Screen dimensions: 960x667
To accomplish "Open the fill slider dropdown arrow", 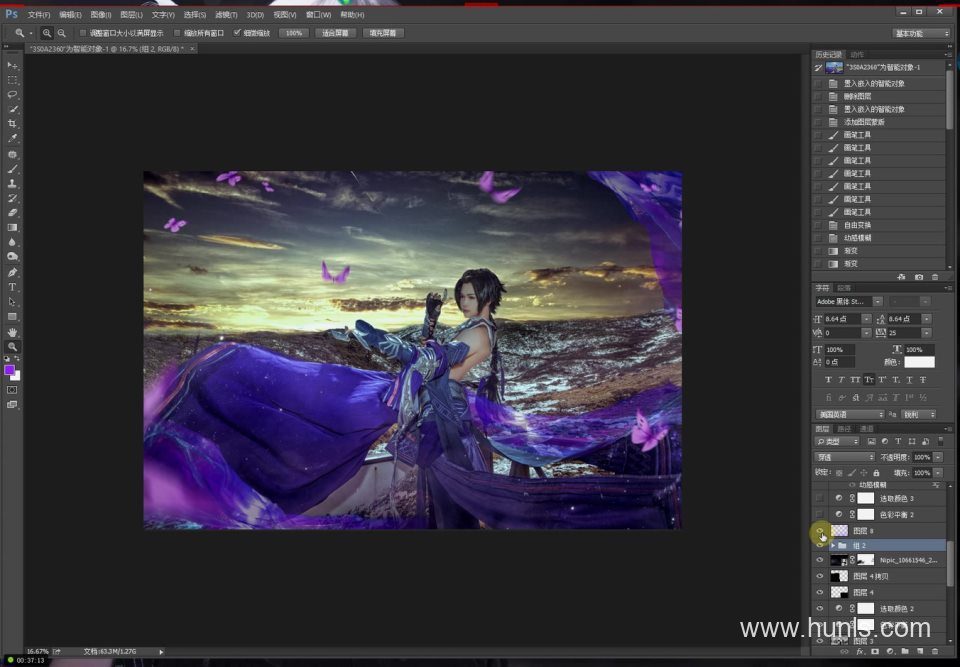I will click(x=938, y=473).
